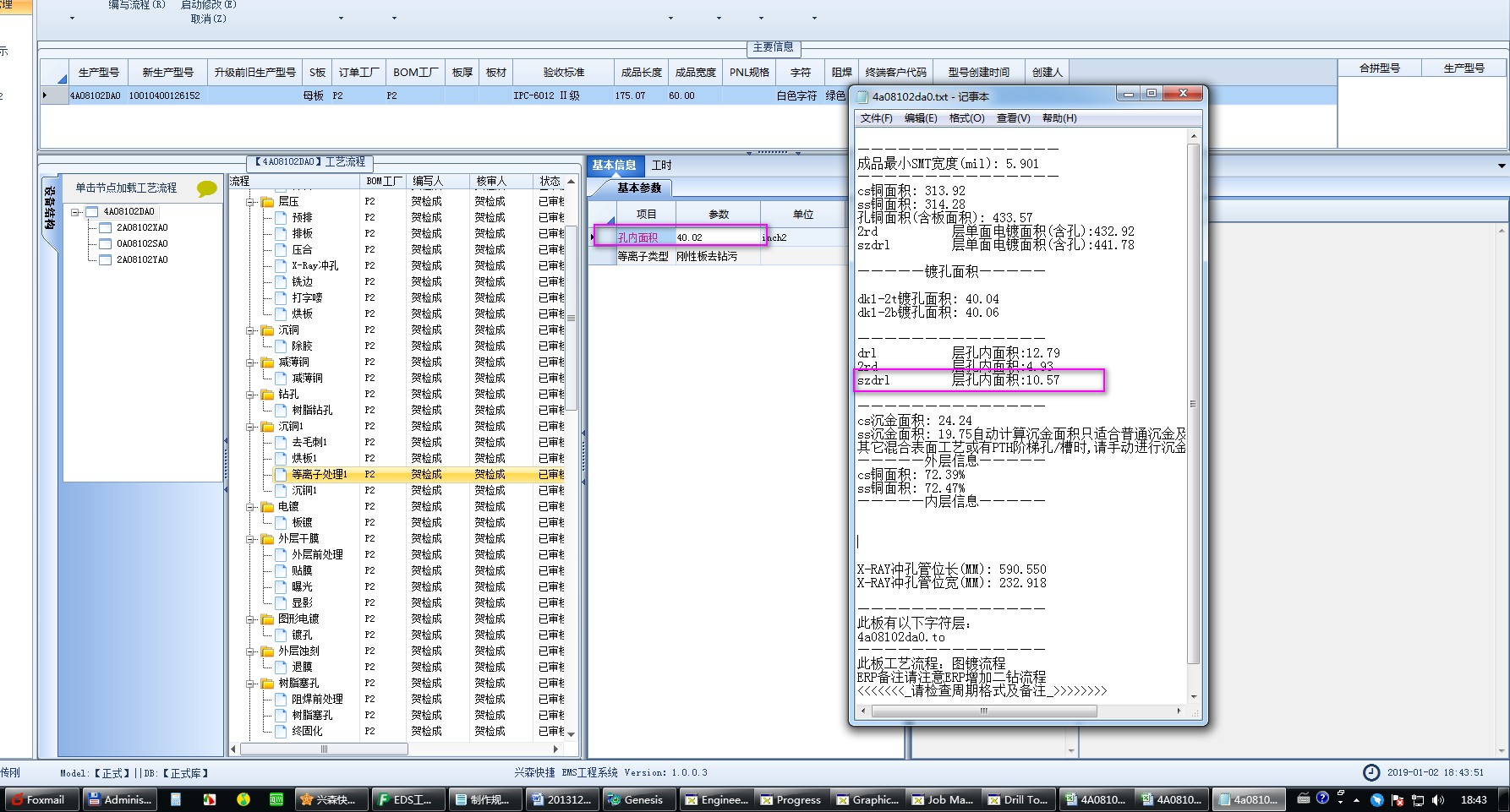Click the panel dropdown arrow at far right
Image resolution: width=1510 pixels, height=812 pixels.
point(1502,166)
